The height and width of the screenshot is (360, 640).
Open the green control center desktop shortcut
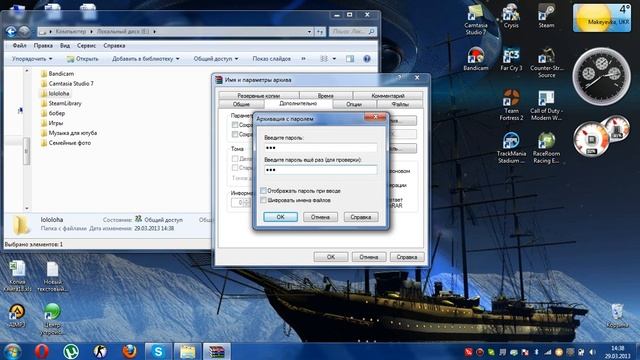pyautogui.click(x=52, y=319)
